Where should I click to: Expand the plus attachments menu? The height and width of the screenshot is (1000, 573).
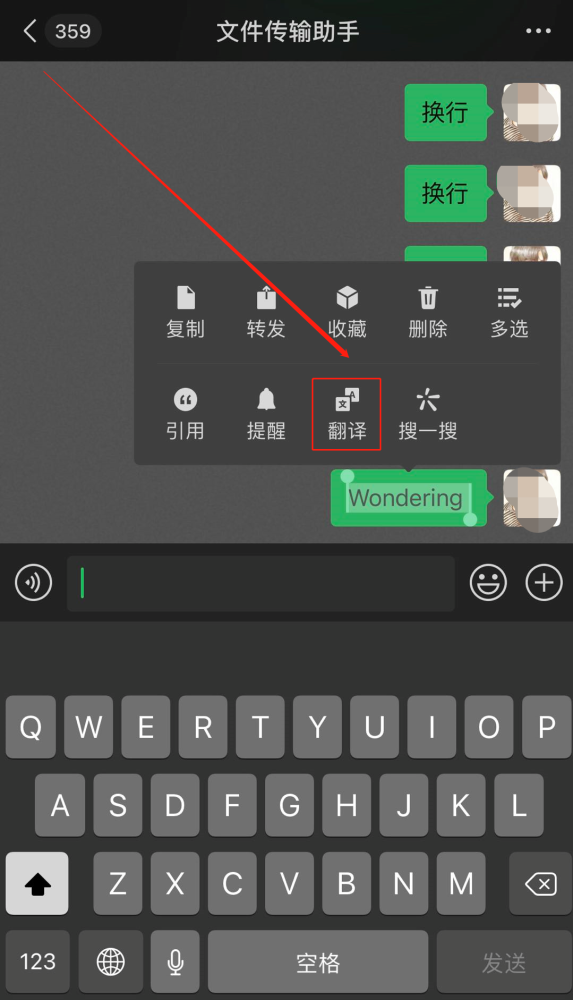pos(544,582)
